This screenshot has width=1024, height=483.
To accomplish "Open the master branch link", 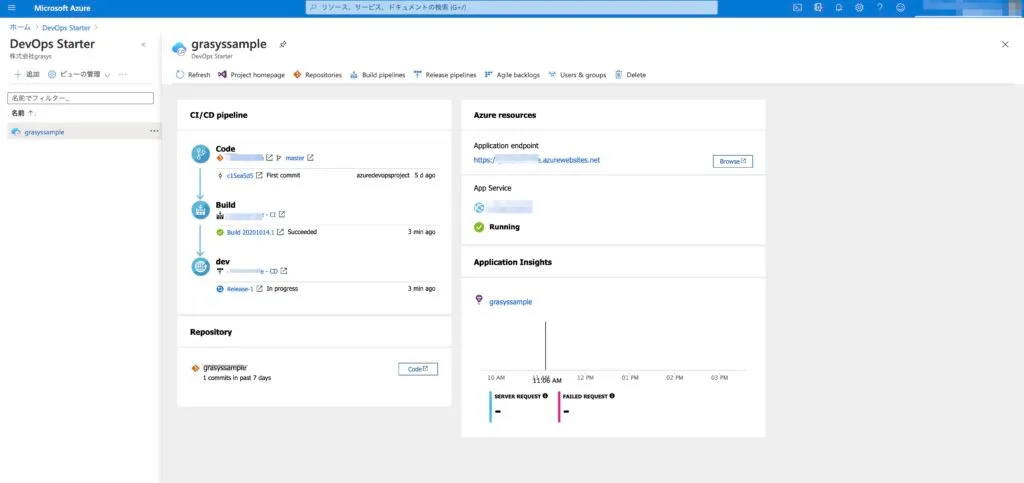I will coord(295,158).
